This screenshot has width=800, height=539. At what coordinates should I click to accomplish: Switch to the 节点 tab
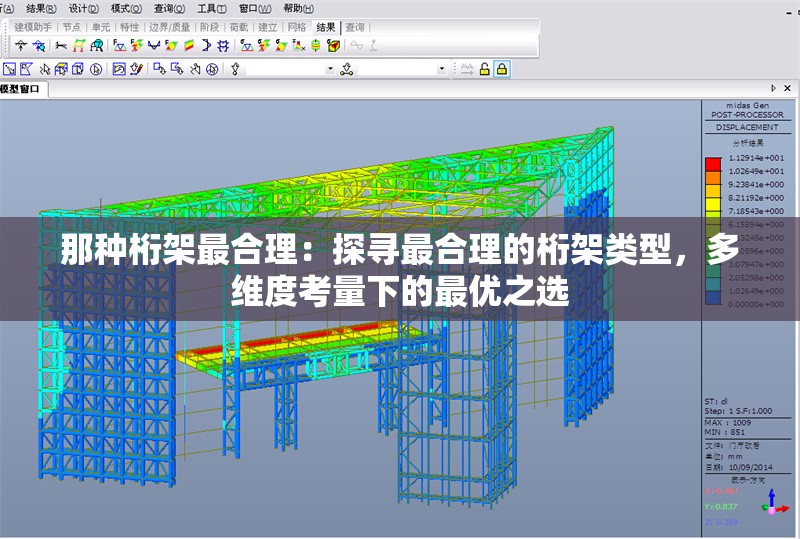(x=71, y=27)
